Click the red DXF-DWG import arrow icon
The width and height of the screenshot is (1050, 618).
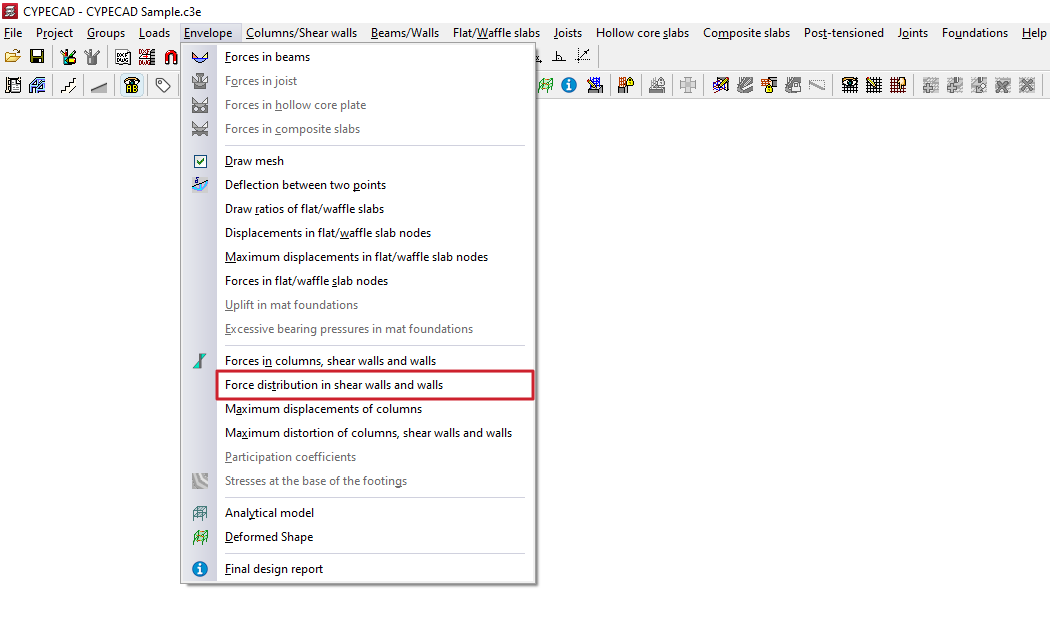pyautogui.click(x=147, y=57)
